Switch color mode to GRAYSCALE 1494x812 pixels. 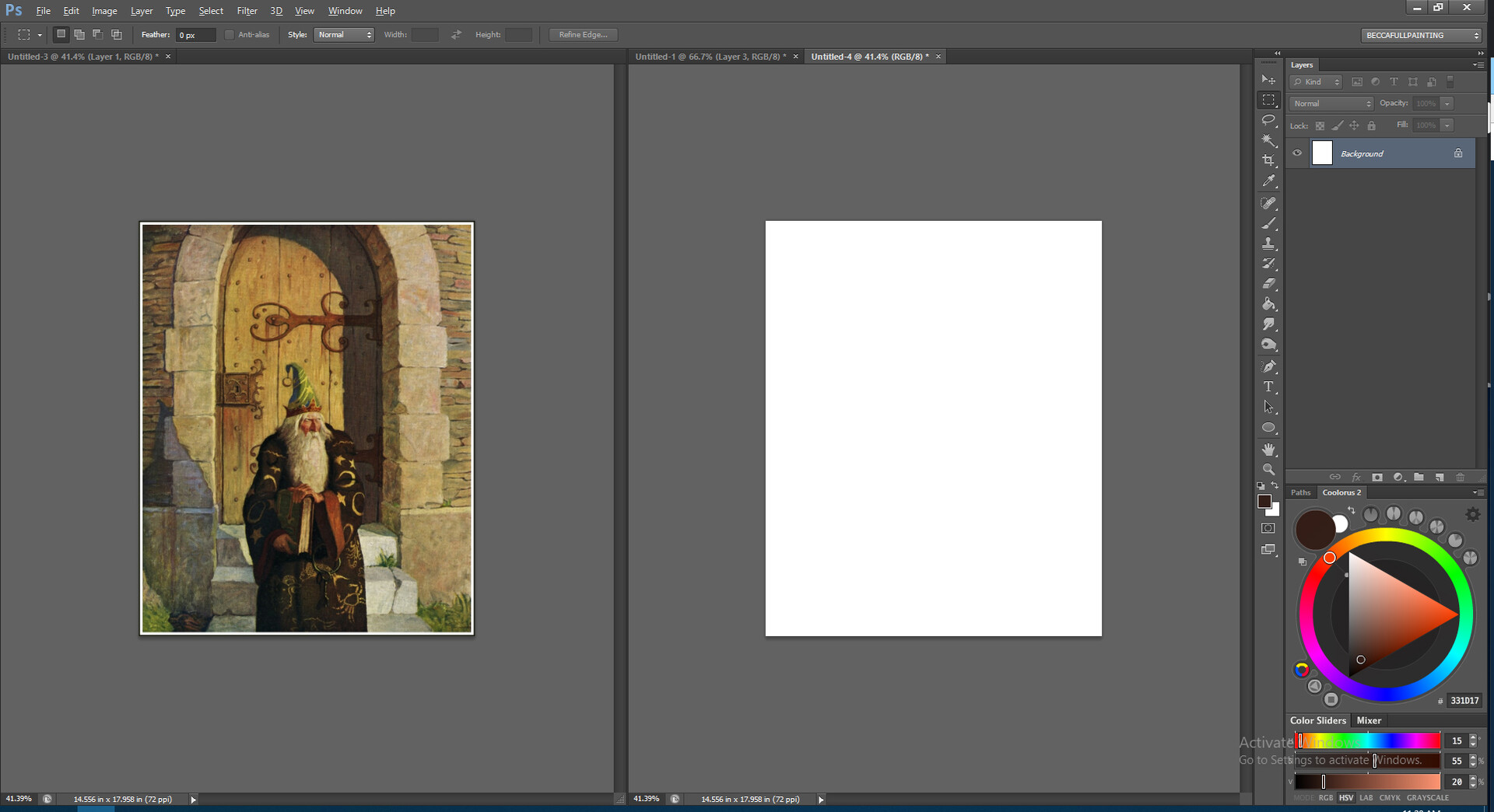tap(1428, 797)
